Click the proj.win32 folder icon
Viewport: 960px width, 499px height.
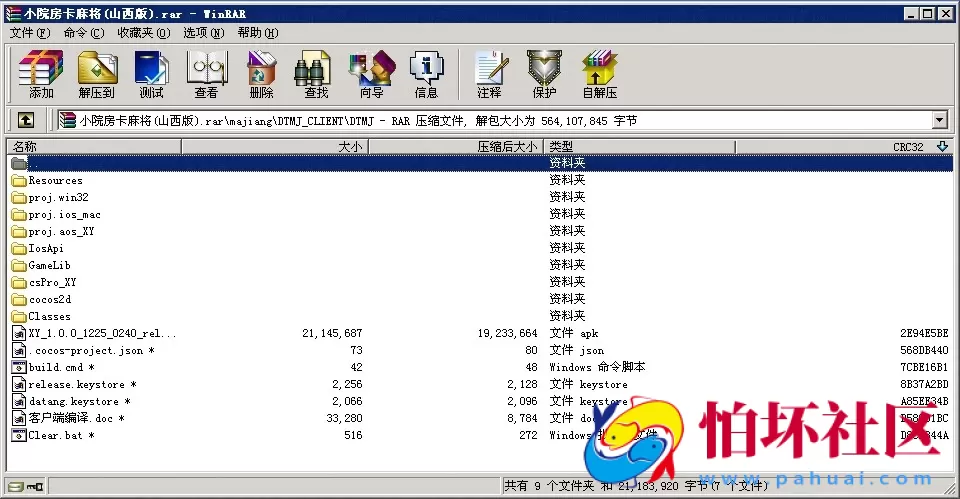click(19, 198)
